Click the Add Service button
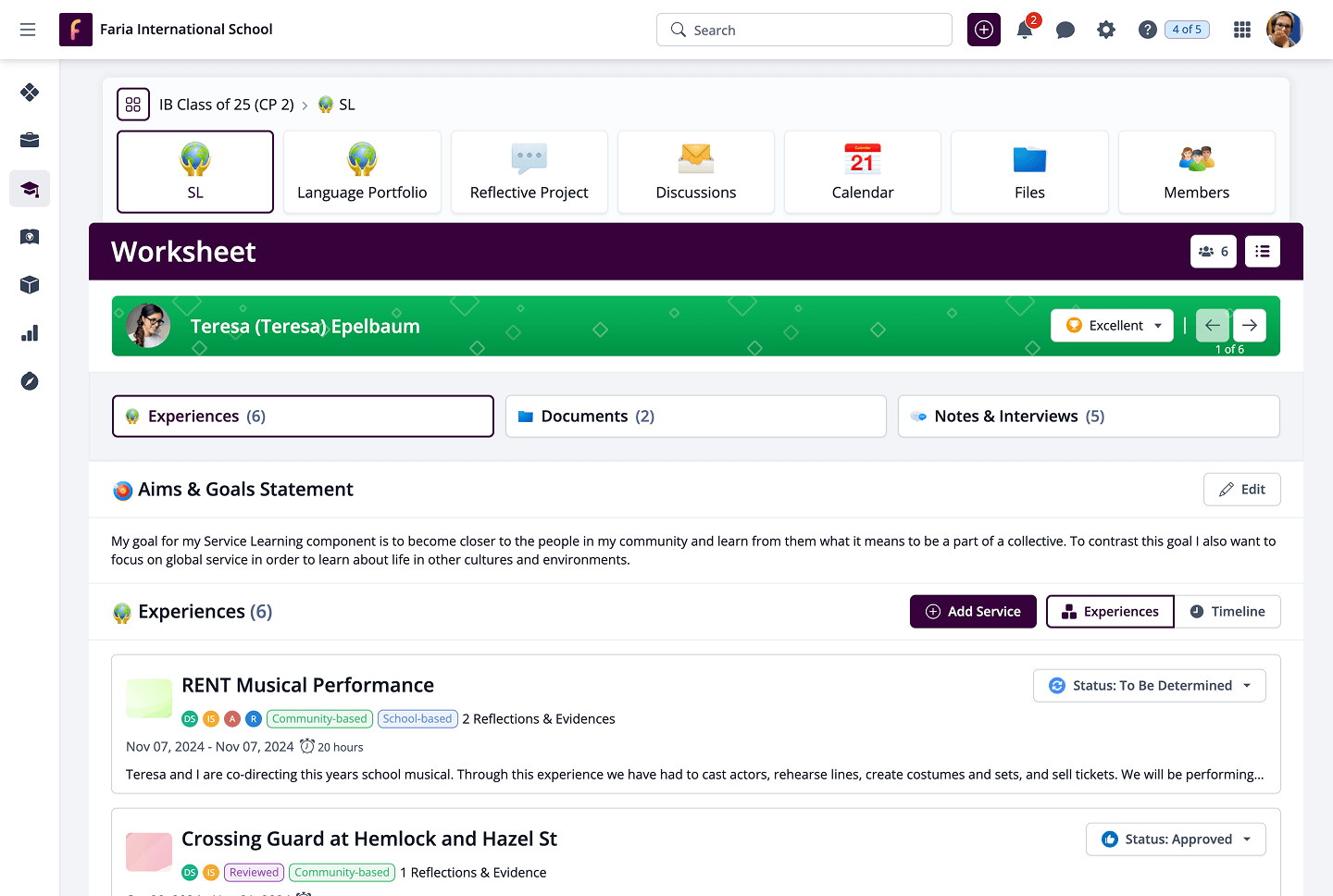This screenshot has height=896, width=1333. (973, 612)
